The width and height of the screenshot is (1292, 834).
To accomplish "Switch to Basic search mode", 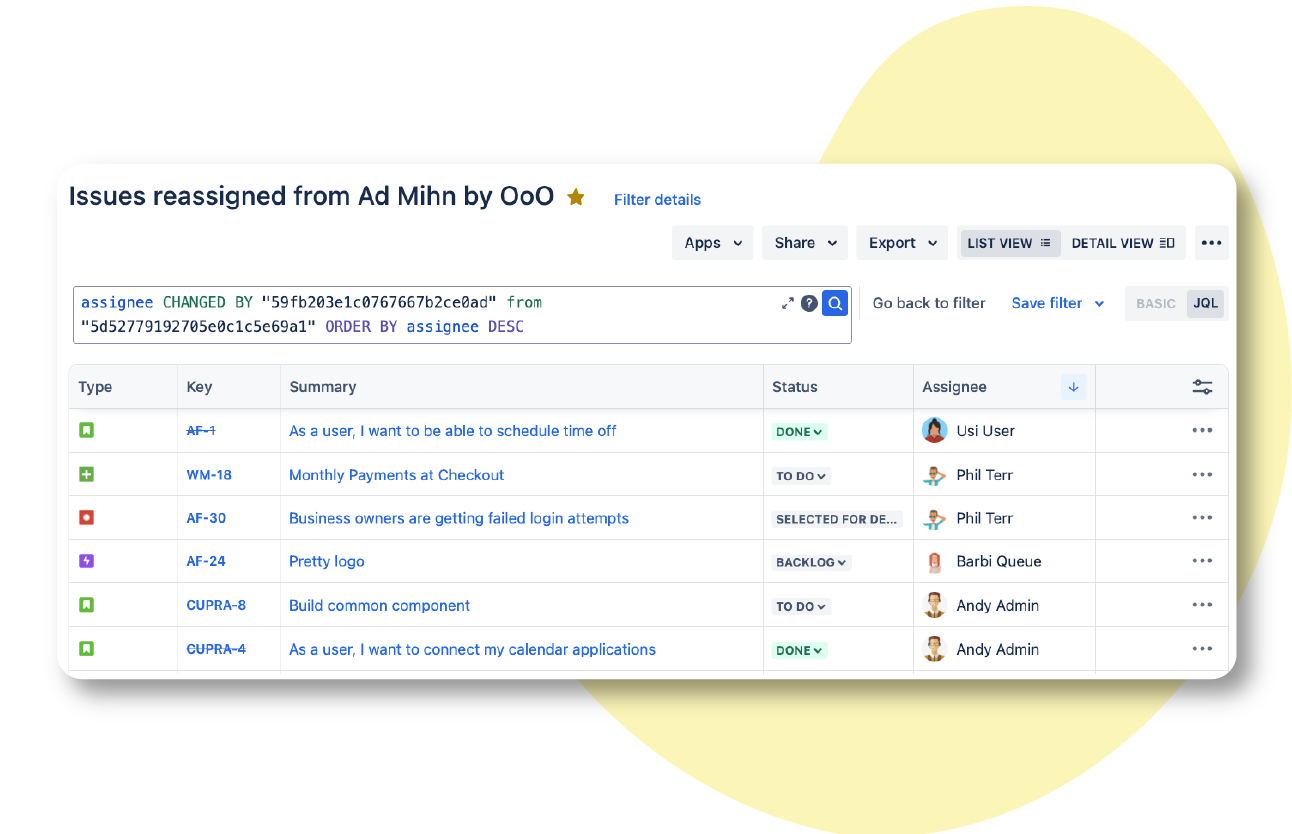I will tap(1155, 303).
